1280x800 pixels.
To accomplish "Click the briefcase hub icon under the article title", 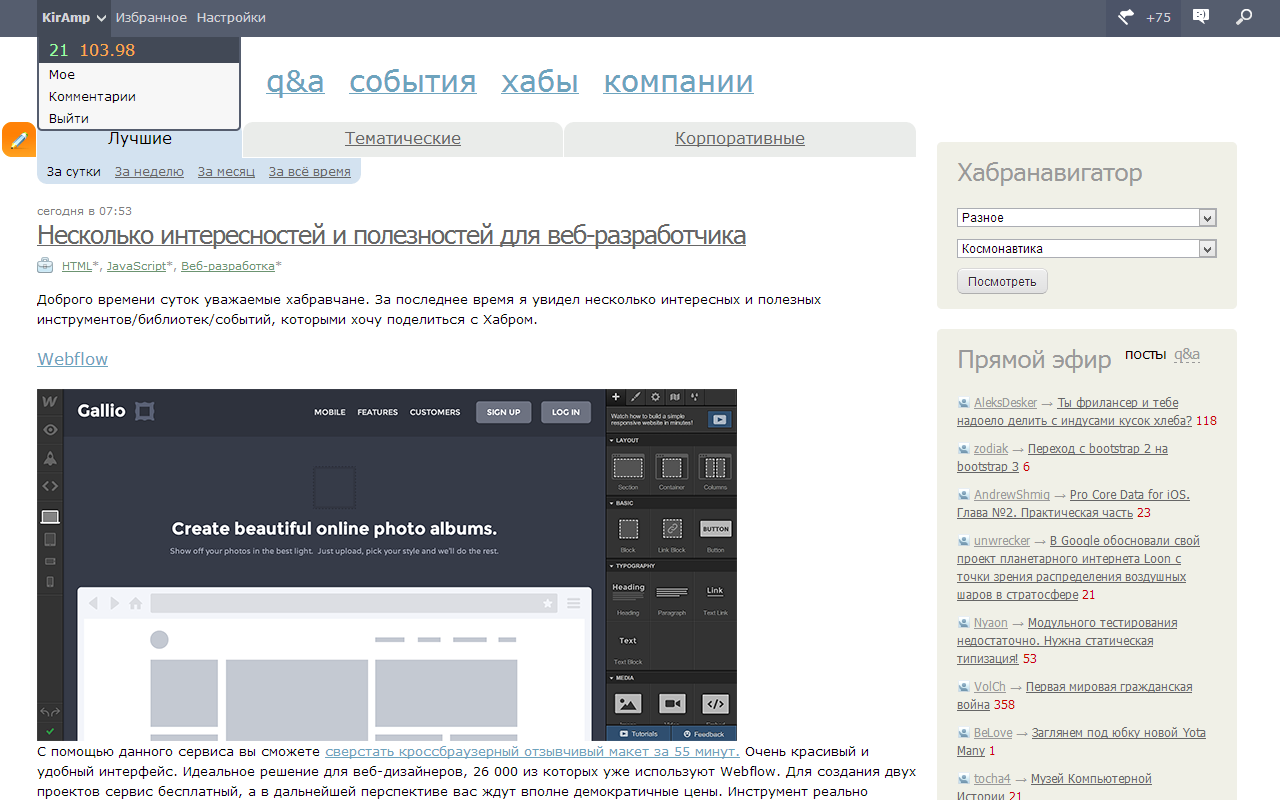I will [45, 266].
